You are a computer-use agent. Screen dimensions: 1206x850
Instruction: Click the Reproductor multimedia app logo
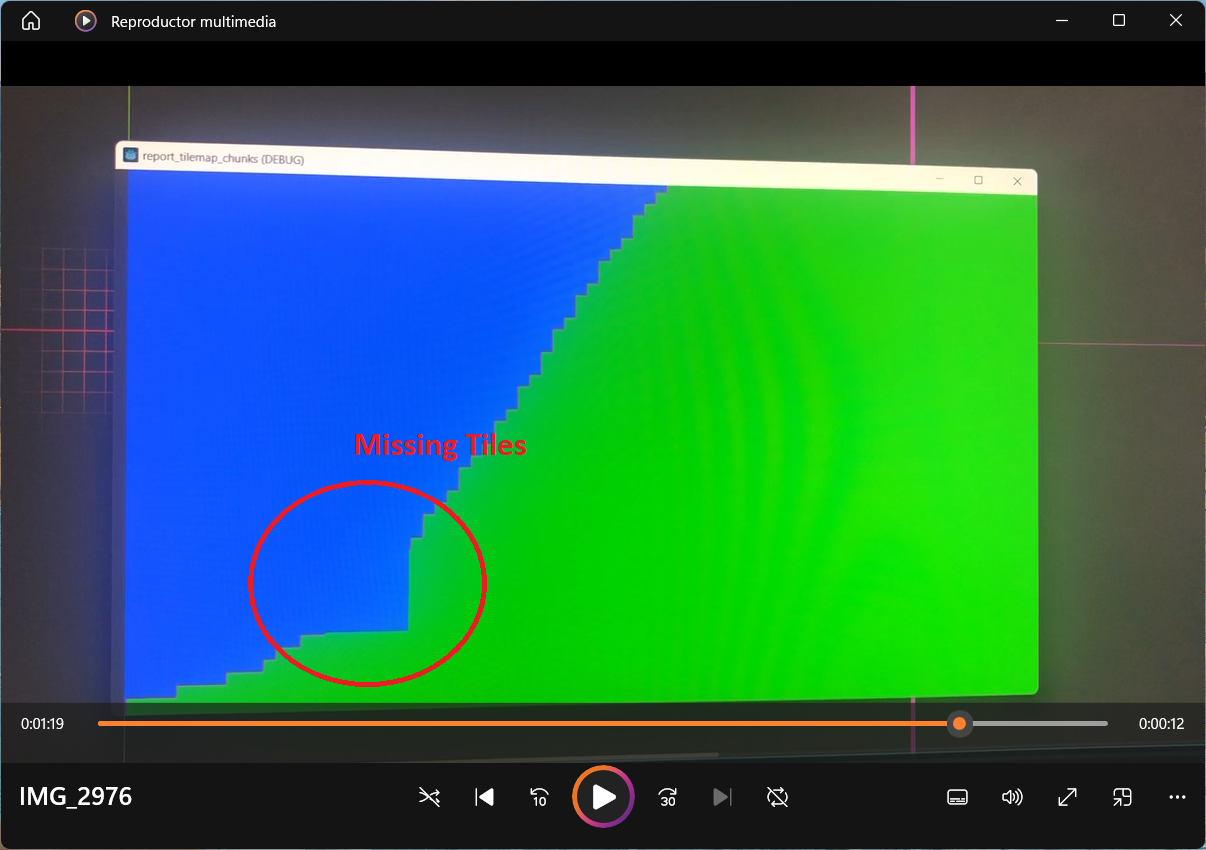pos(85,20)
